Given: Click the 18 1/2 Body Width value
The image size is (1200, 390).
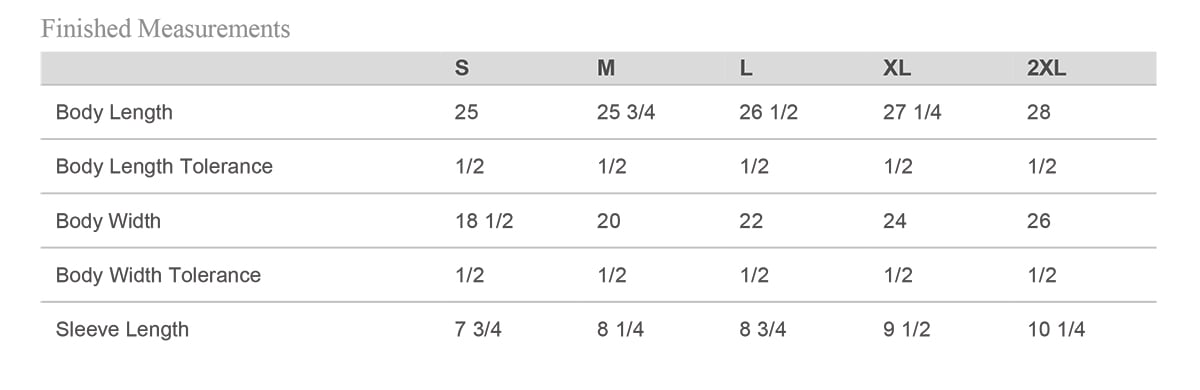Looking at the screenshot, I should [x=484, y=221].
